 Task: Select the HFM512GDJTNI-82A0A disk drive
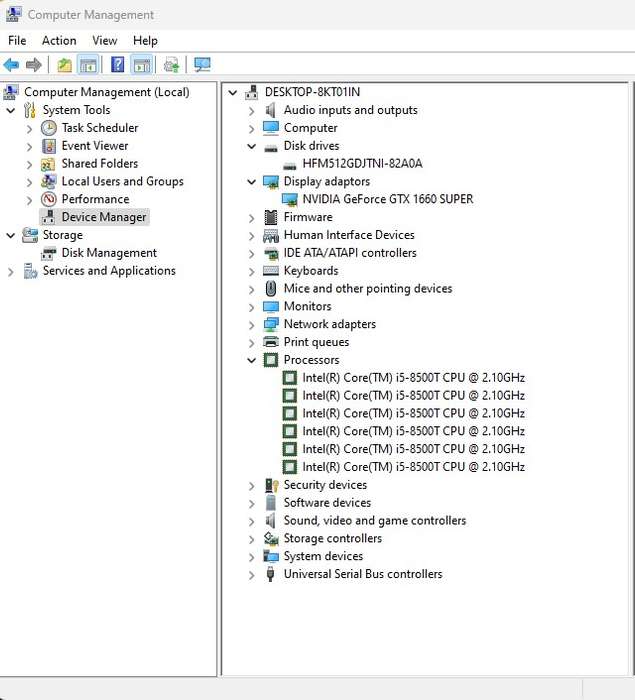pyautogui.click(x=362, y=163)
